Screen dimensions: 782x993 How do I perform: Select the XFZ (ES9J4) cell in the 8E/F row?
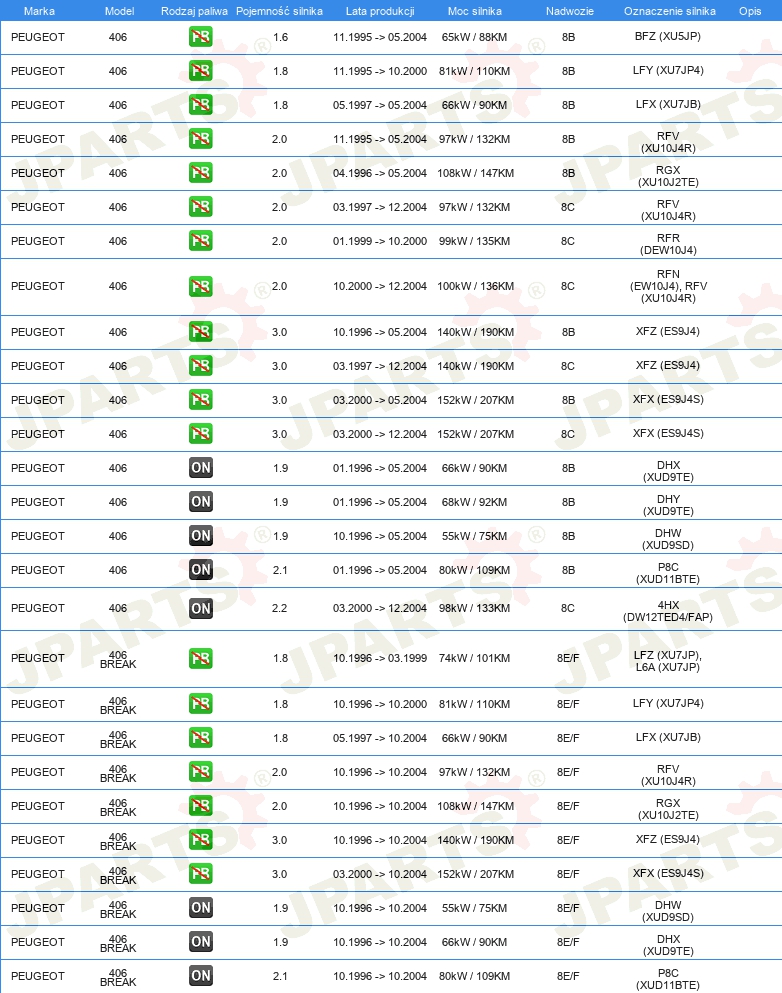pyautogui.click(x=668, y=839)
